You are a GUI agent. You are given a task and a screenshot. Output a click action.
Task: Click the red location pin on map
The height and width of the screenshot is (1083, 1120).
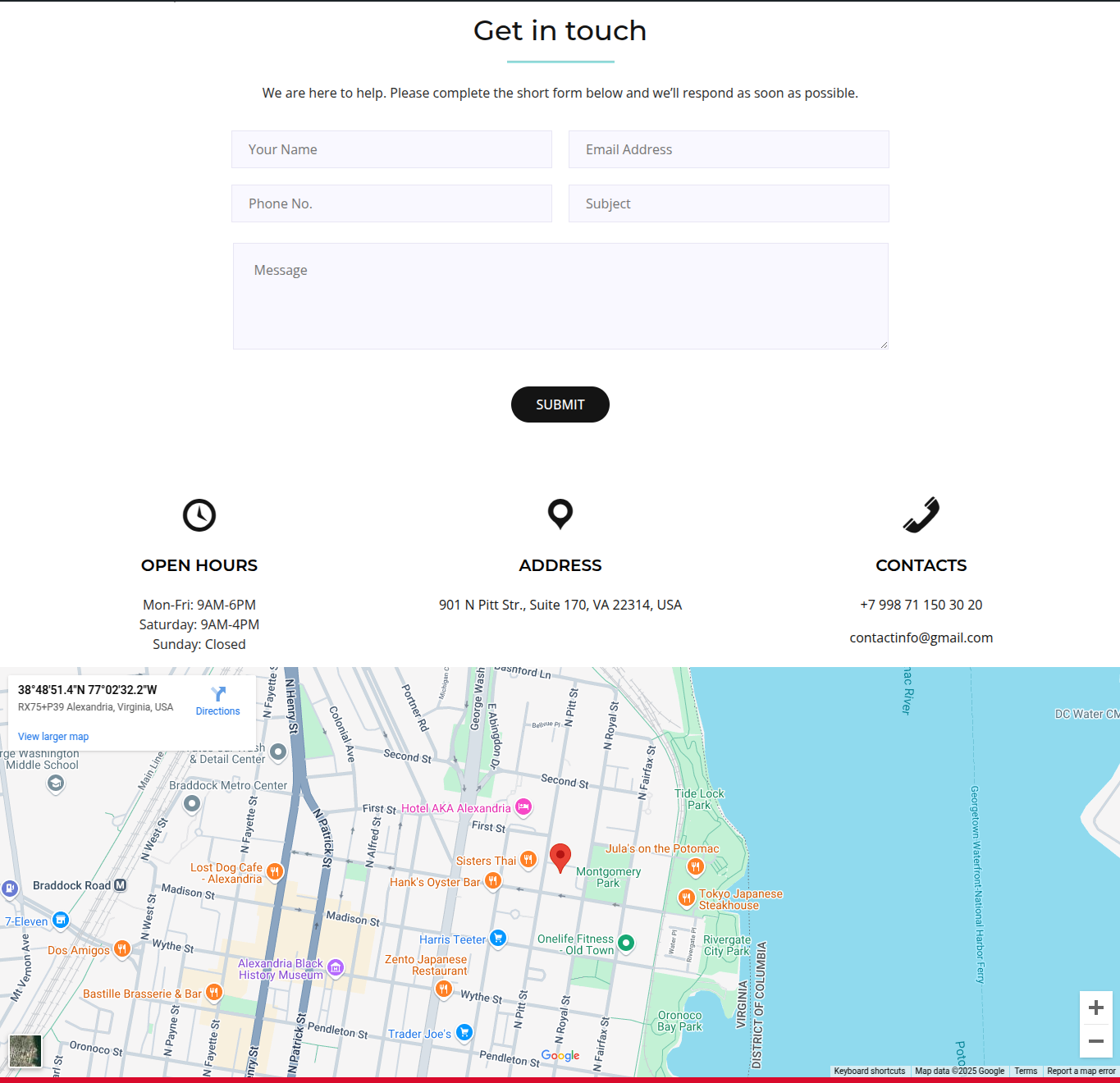560,857
